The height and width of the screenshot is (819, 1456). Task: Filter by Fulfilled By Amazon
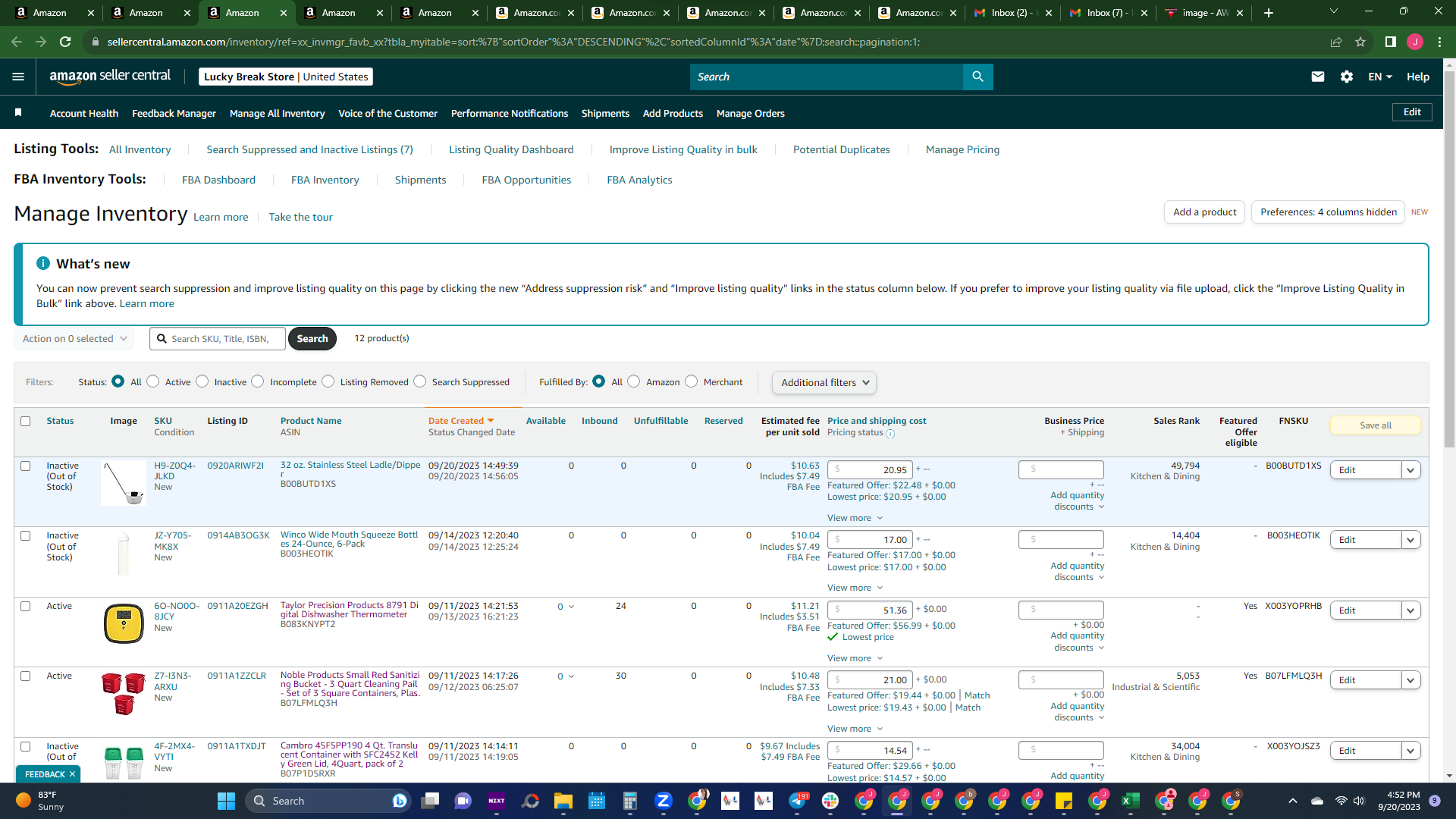[x=634, y=381]
